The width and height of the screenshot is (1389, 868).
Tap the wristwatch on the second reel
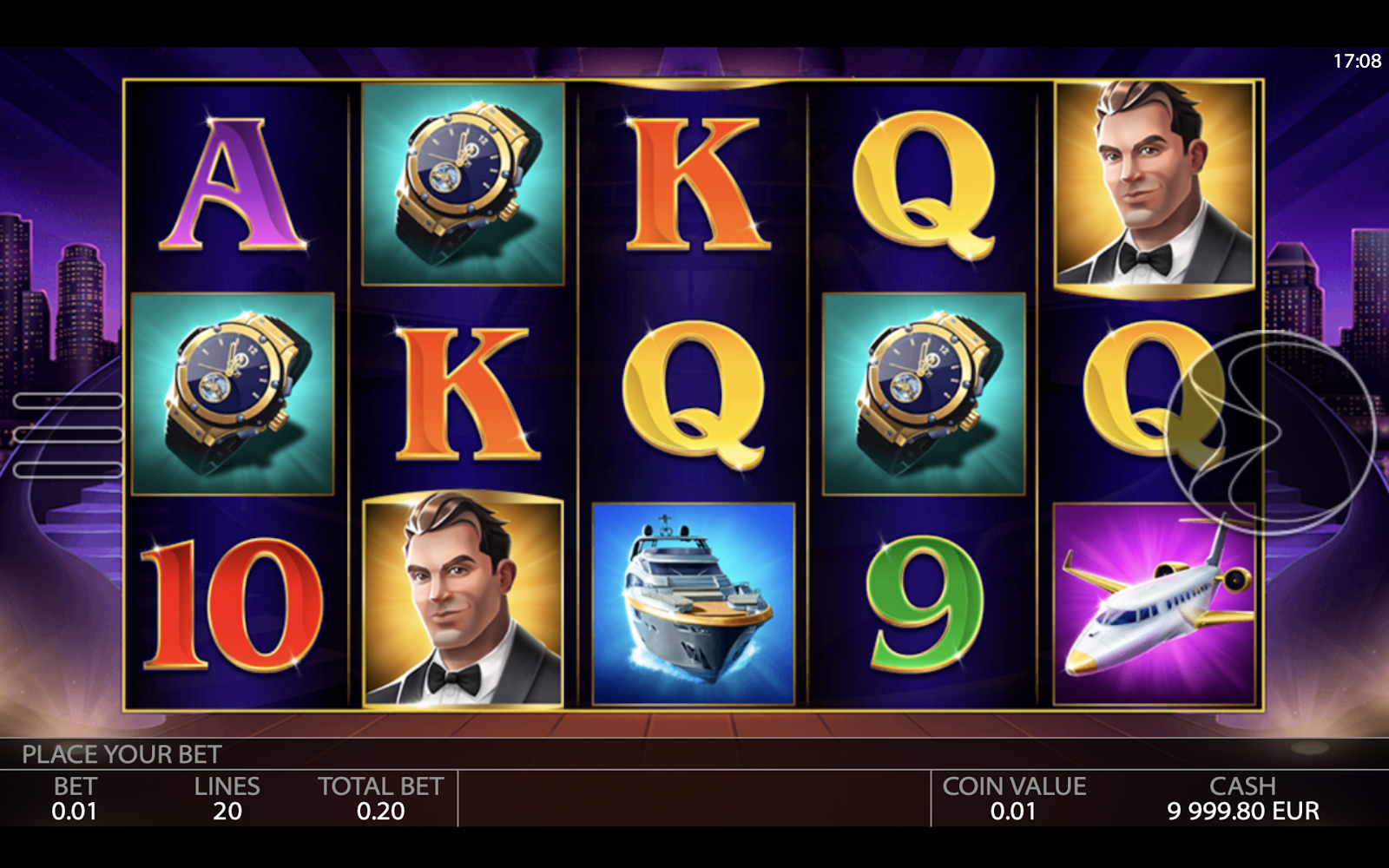click(463, 184)
